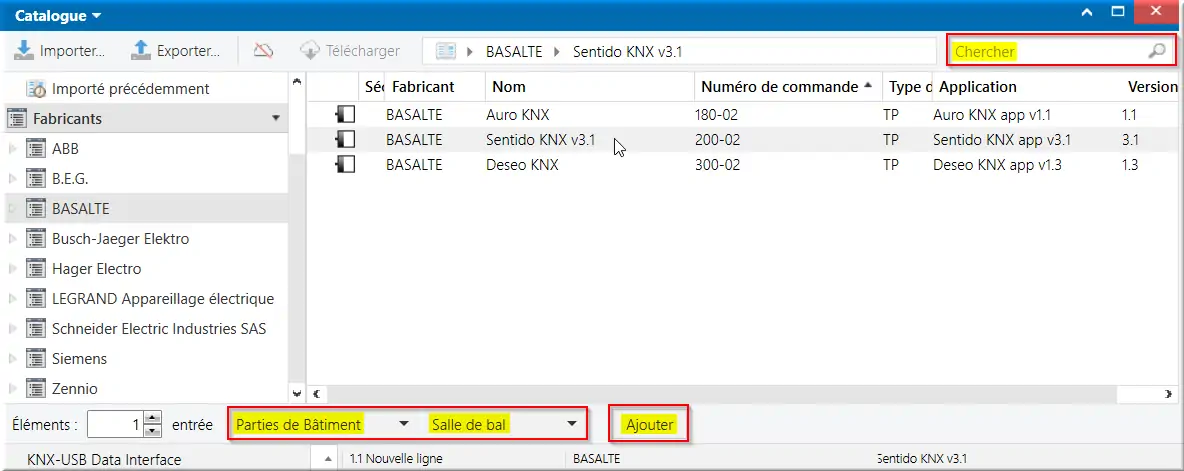Click the magnifying glass search icon
This screenshot has height=471, width=1184.
[x=1157, y=51]
